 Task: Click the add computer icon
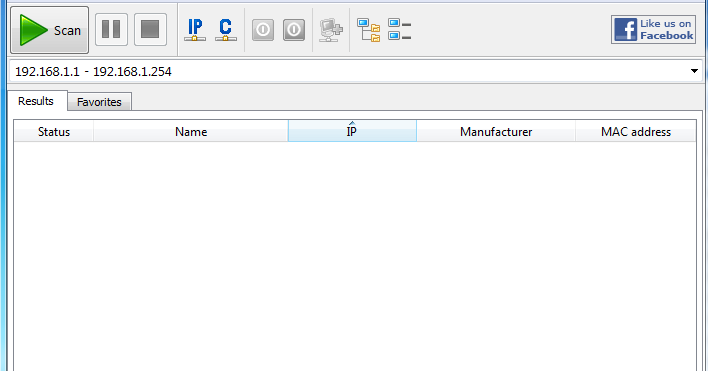tap(331, 30)
